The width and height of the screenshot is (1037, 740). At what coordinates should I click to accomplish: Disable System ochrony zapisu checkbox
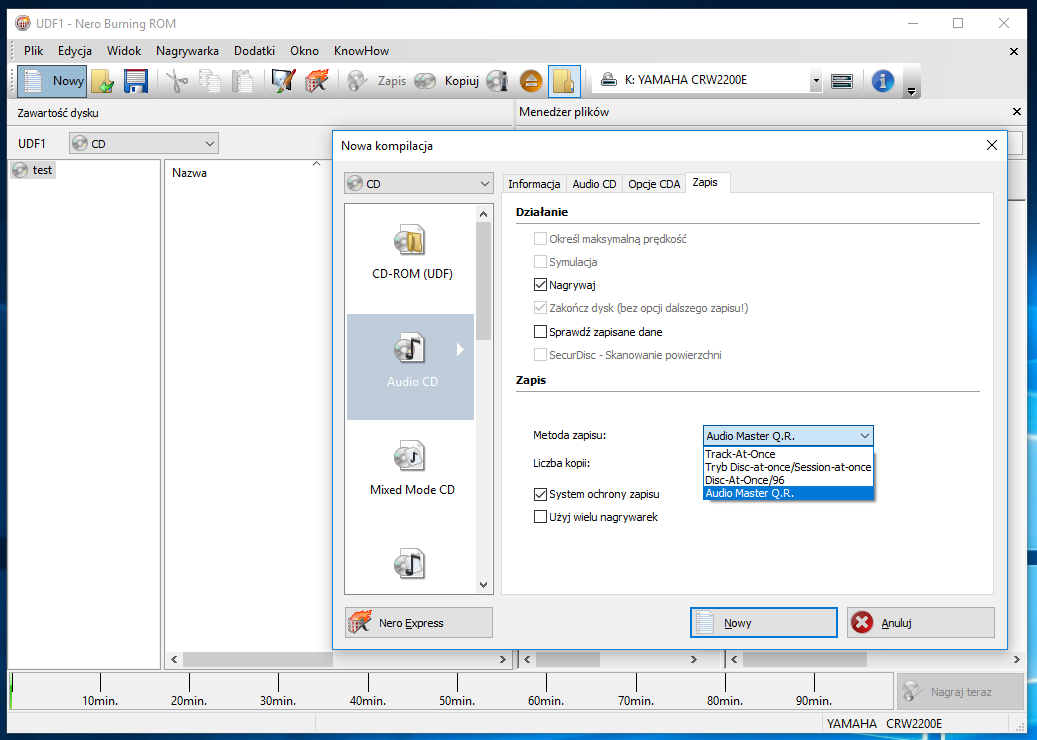click(540, 494)
